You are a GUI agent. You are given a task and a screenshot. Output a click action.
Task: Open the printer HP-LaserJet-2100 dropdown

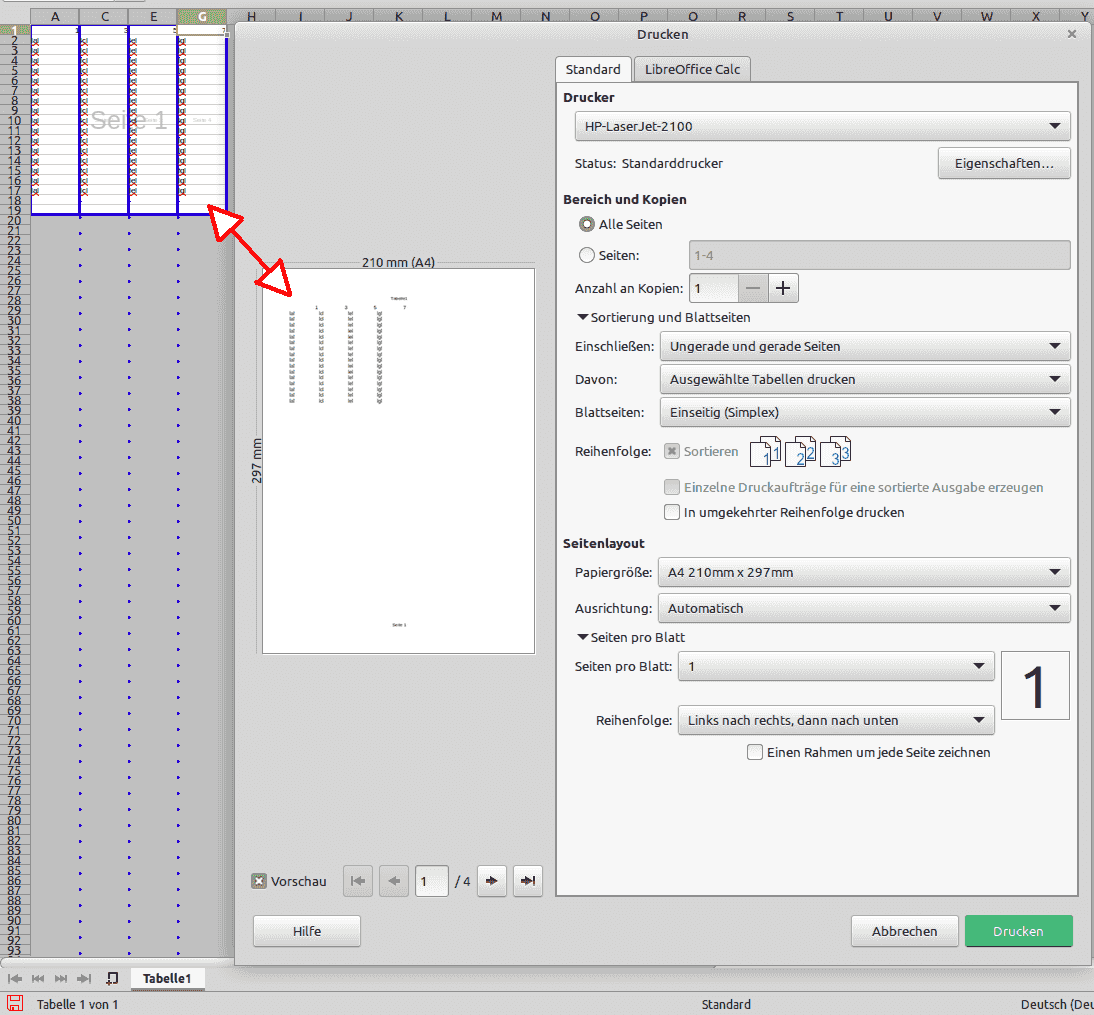tap(822, 126)
